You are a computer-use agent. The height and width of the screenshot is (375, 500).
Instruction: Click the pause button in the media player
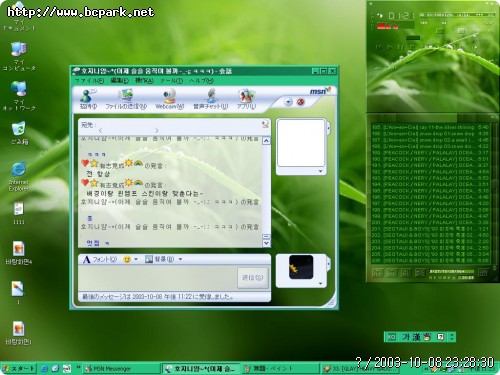coord(401,47)
